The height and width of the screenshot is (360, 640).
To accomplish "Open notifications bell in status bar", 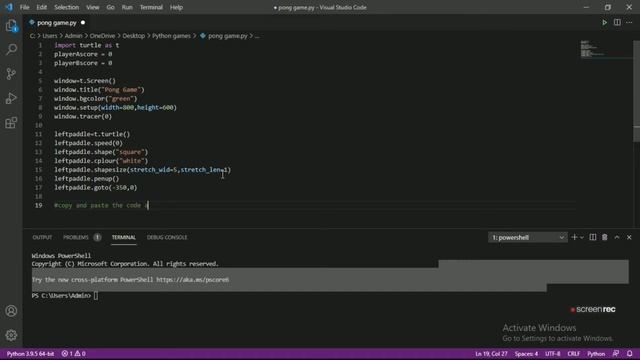I will pos(630,353).
